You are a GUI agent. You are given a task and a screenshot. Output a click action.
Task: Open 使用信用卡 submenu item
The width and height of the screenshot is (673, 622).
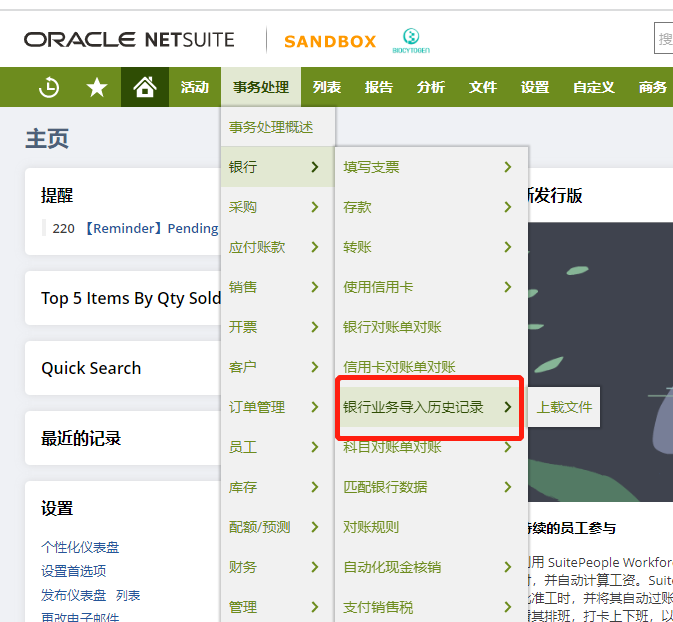(x=431, y=287)
